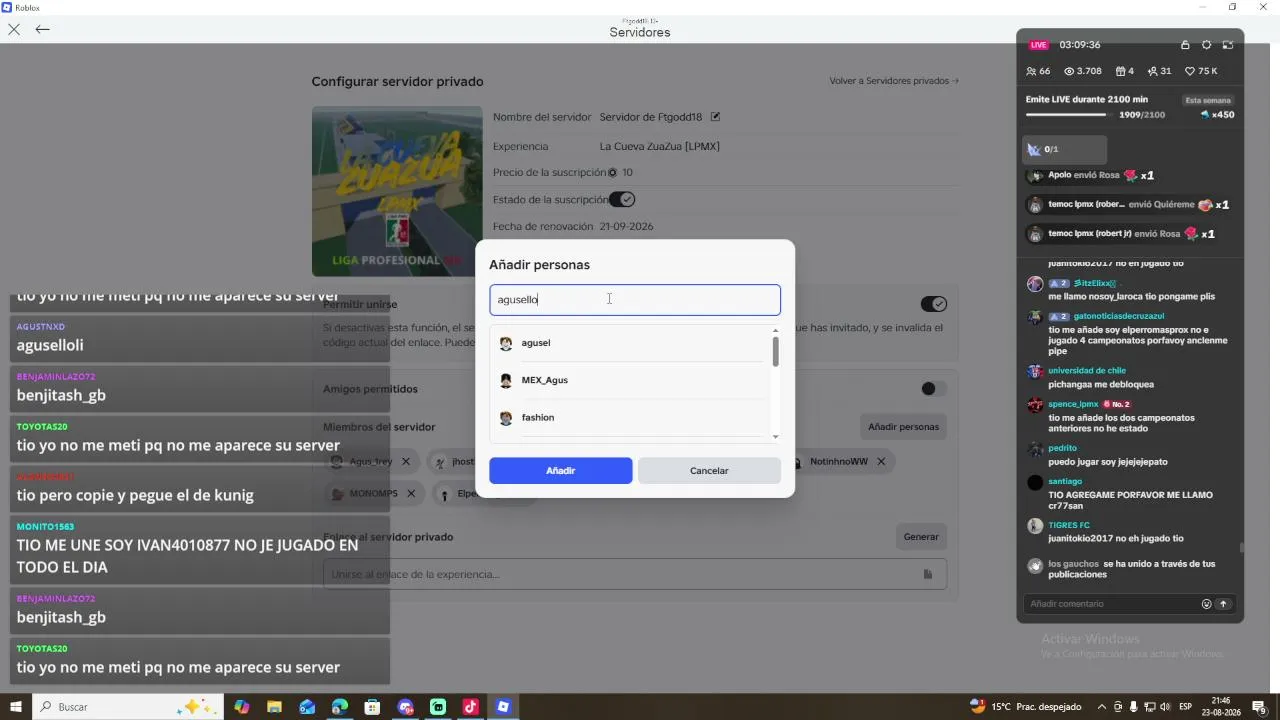Open TikTok from the taskbar
This screenshot has height=720, width=1280.
[470, 707]
